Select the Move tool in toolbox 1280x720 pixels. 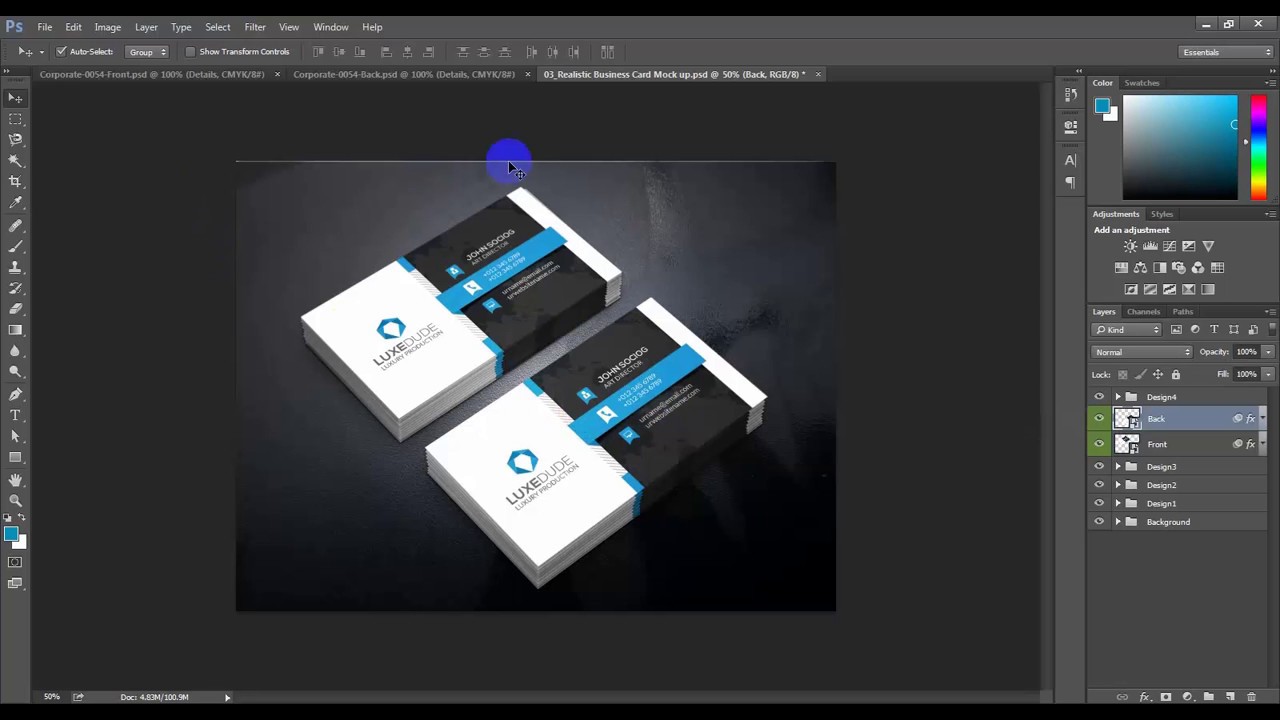(x=15, y=98)
